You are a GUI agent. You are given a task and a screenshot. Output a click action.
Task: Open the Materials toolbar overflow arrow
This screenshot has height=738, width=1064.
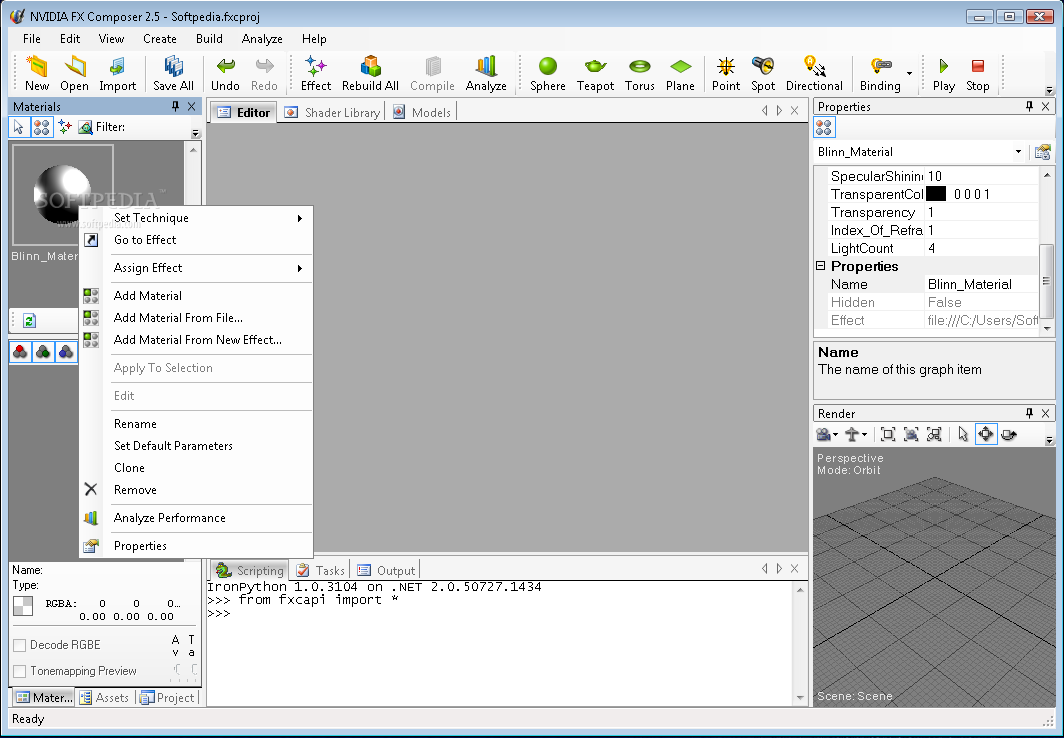tap(195, 133)
